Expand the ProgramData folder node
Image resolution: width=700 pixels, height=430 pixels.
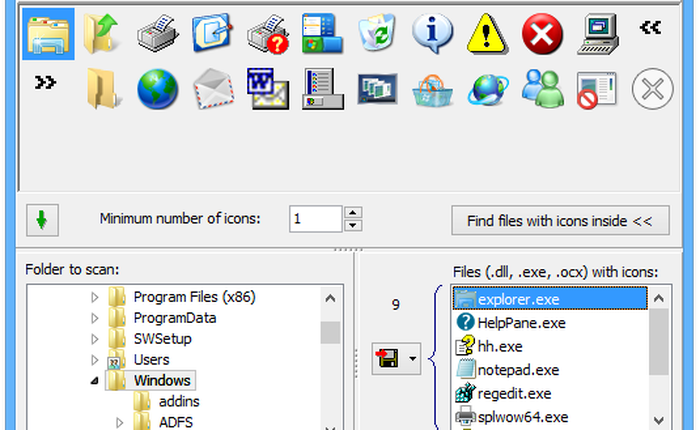[x=95, y=318]
